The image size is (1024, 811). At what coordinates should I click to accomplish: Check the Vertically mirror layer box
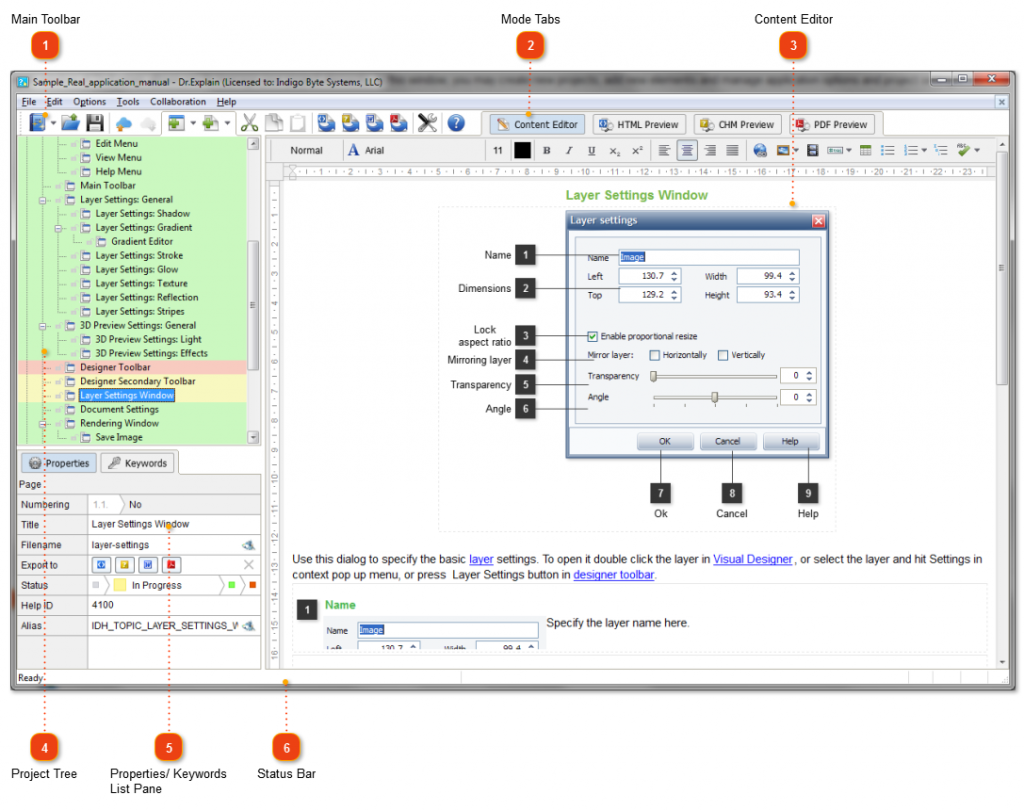click(x=723, y=356)
